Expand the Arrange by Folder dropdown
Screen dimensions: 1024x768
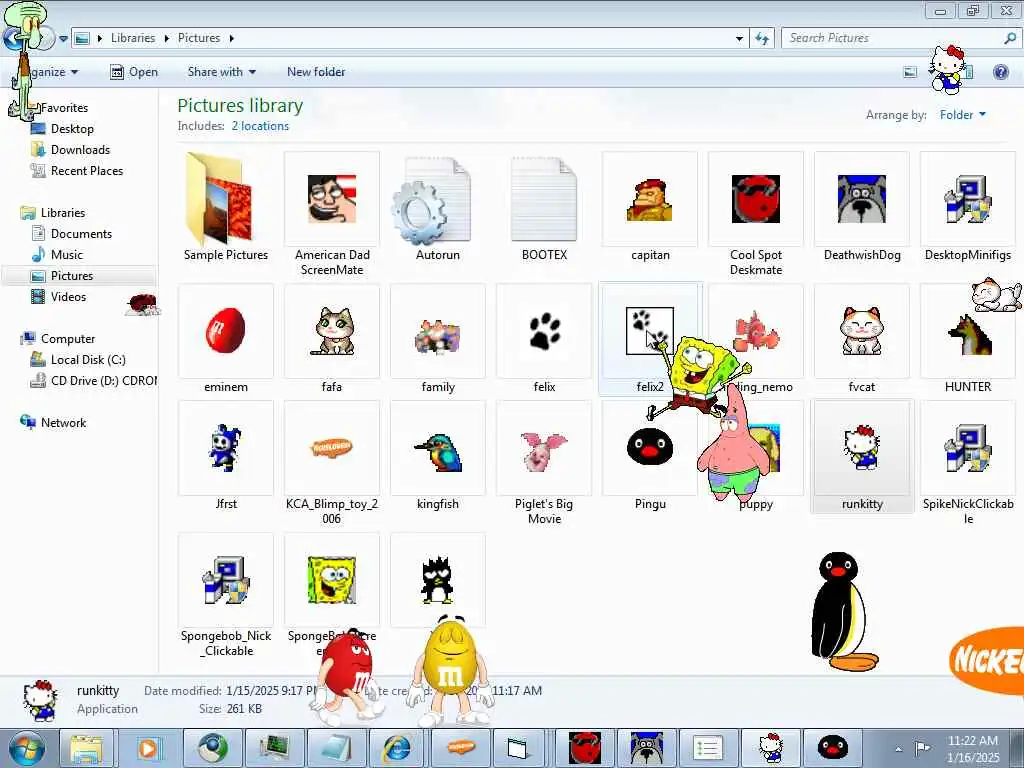tap(963, 115)
